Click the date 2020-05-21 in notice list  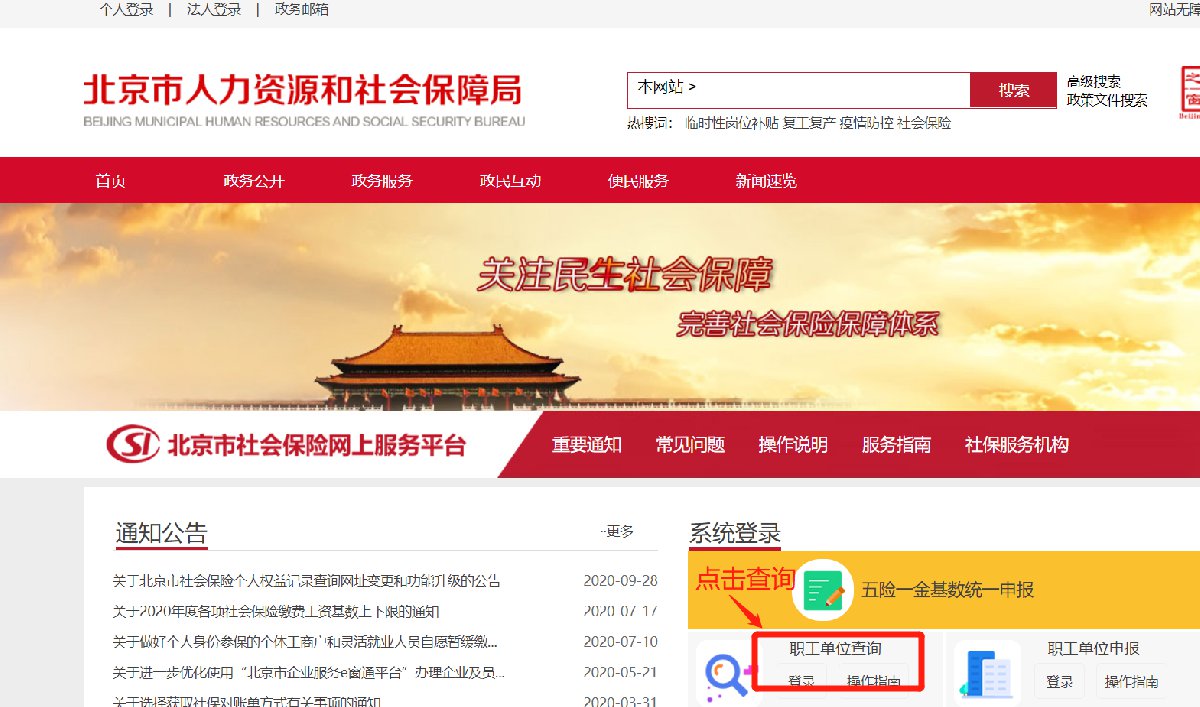click(x=620, y=671)
